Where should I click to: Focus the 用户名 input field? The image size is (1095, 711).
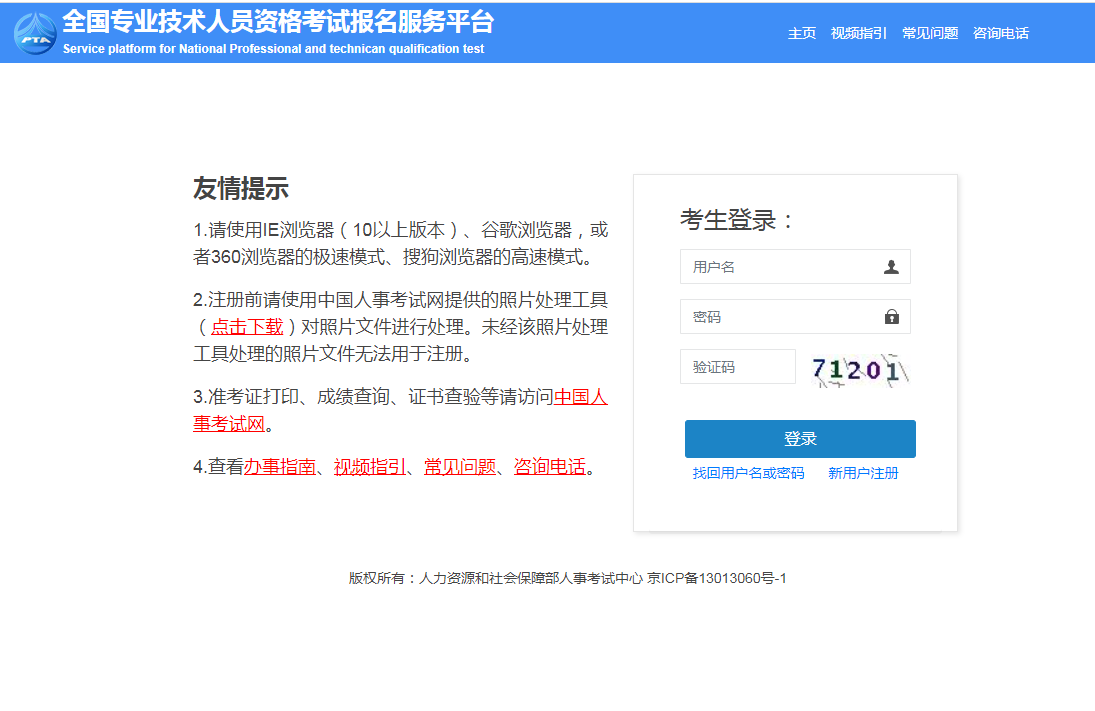[x=780, y=267]
